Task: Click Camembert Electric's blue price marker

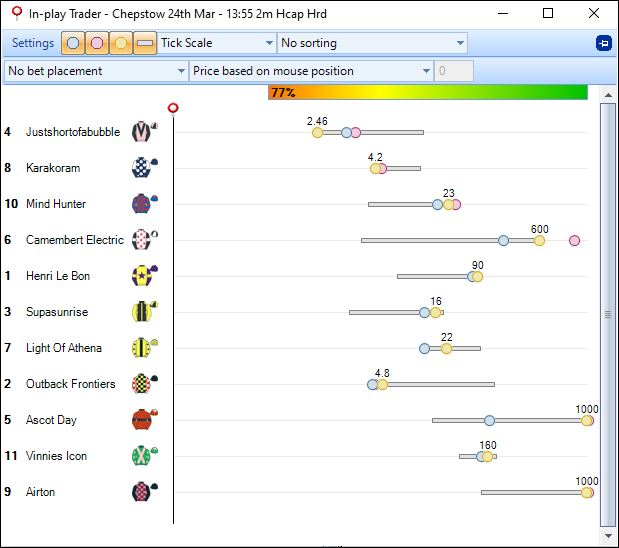Action: 503,240
